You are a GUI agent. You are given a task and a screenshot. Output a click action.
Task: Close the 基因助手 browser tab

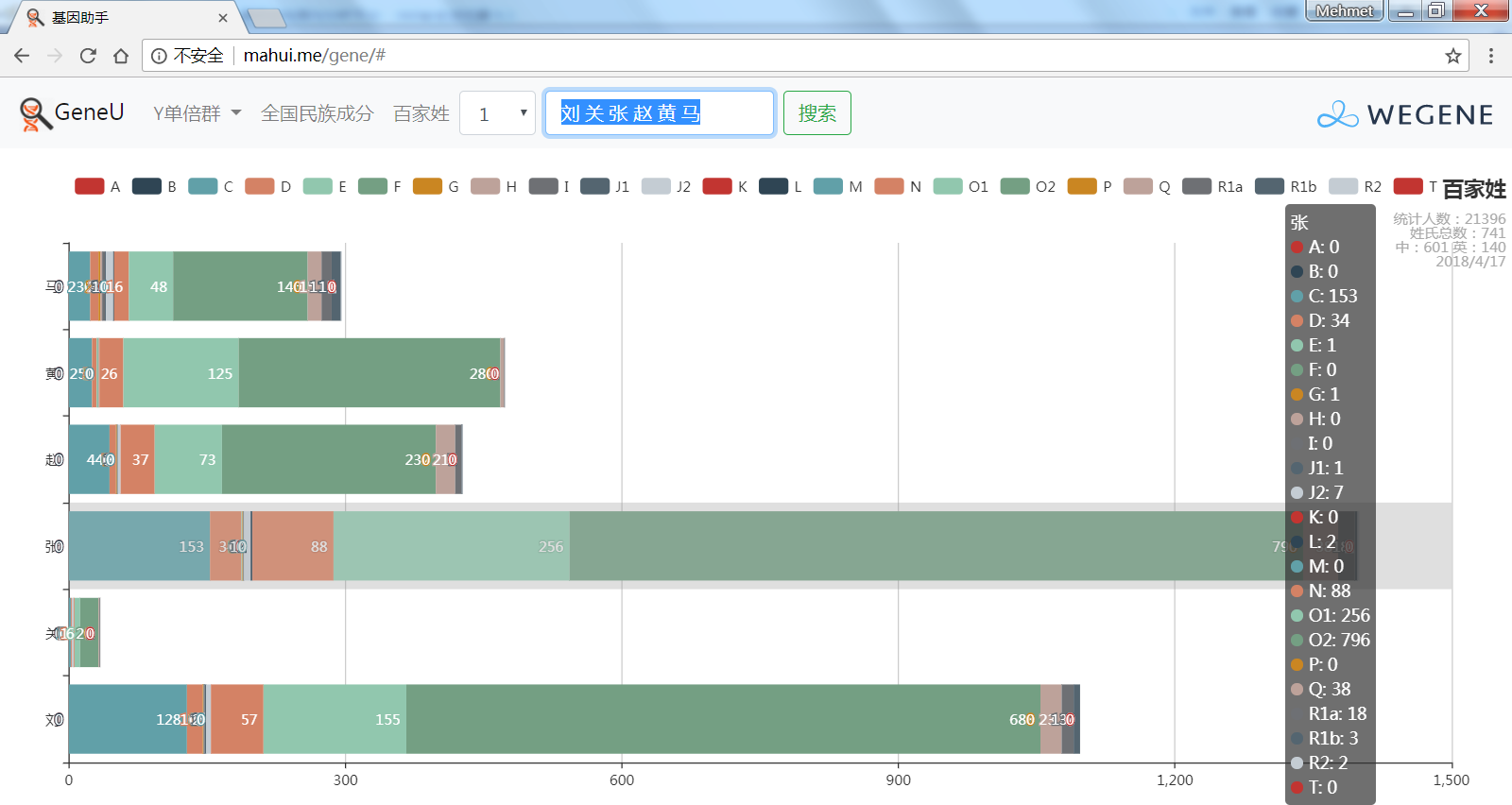coord(223,17)
